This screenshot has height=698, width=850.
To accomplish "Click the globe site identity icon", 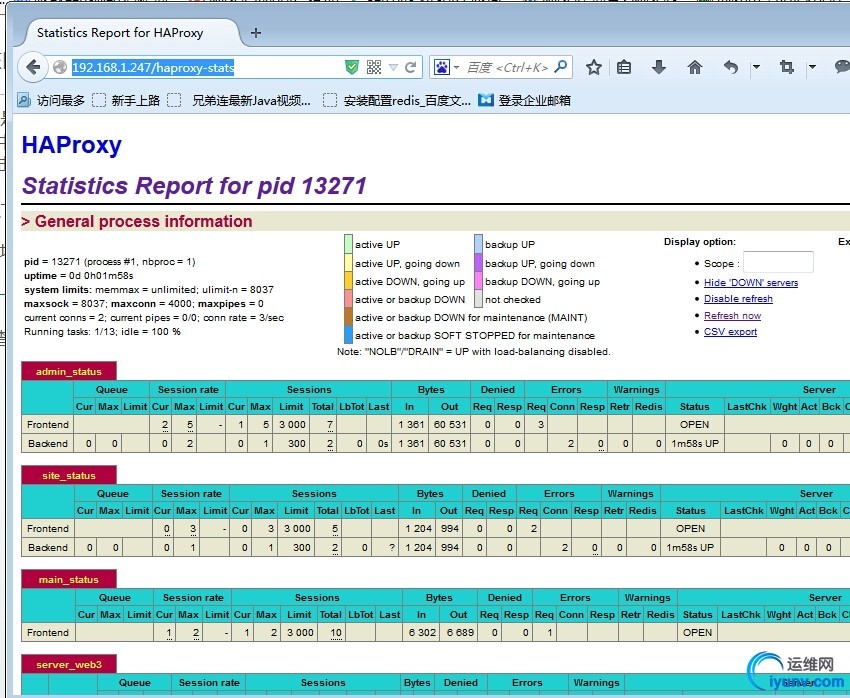I will 60,67.
